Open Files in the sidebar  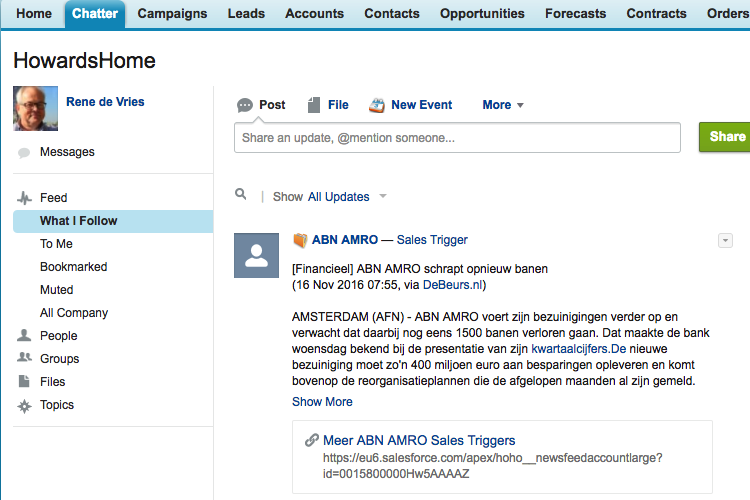(52, 382)
